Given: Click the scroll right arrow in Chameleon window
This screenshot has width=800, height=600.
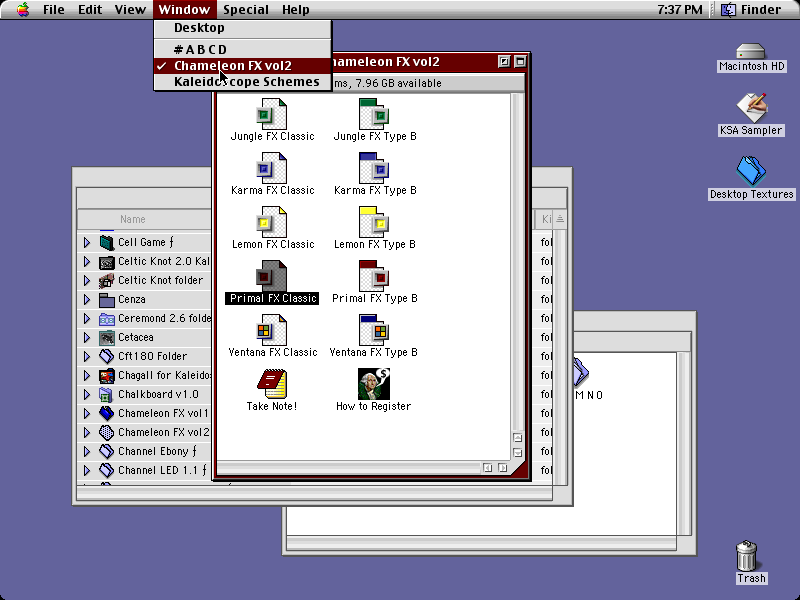Looking at the screenshot, I should [x=503, y=468].
